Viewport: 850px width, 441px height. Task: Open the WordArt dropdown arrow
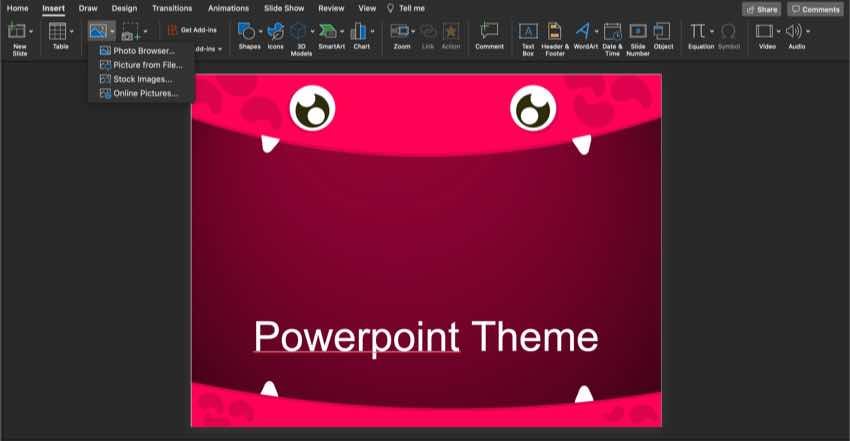(597, 31)
